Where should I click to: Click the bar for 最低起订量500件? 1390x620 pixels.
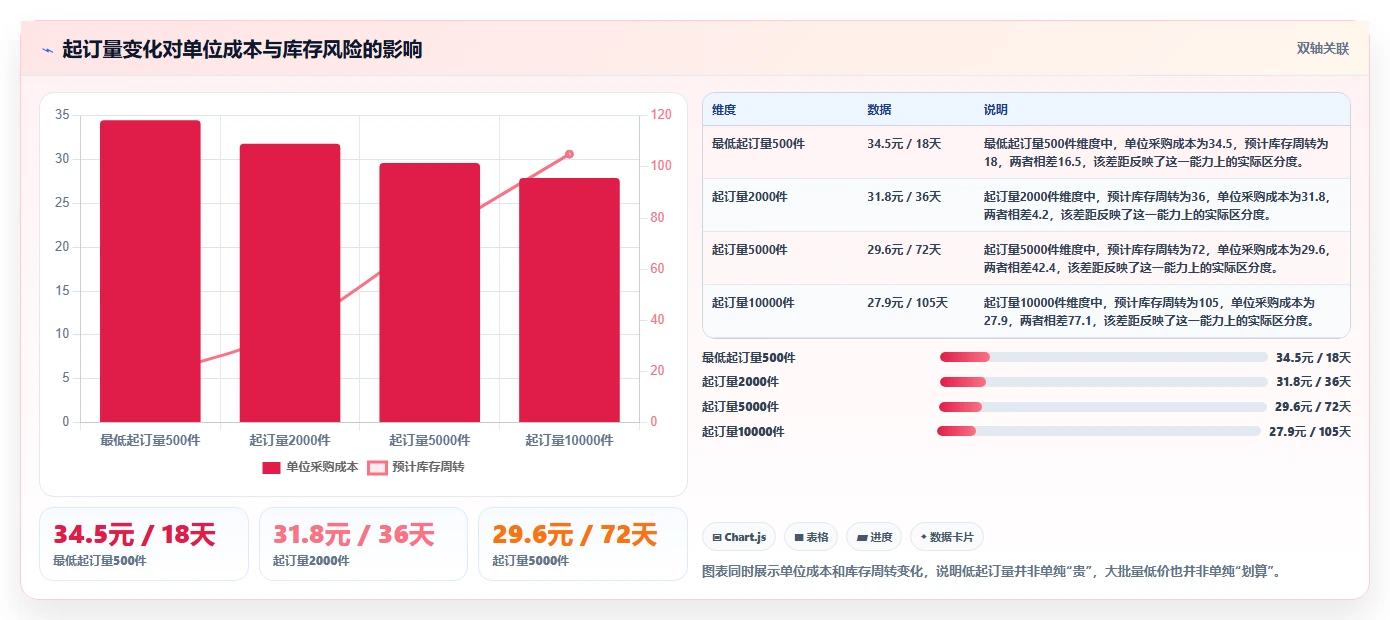[150, 271]
